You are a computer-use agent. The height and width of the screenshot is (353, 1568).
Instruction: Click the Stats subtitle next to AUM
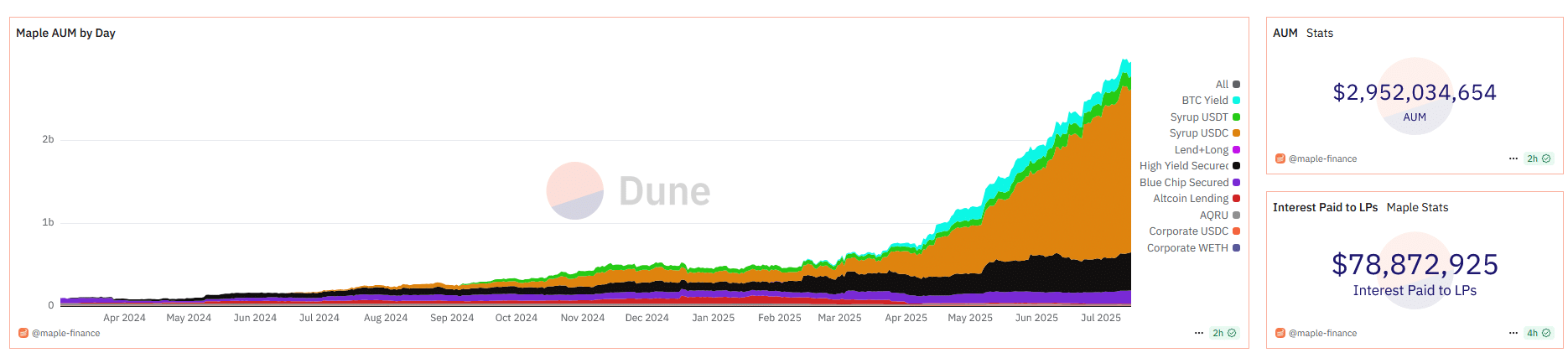(x=1320, y=33)
